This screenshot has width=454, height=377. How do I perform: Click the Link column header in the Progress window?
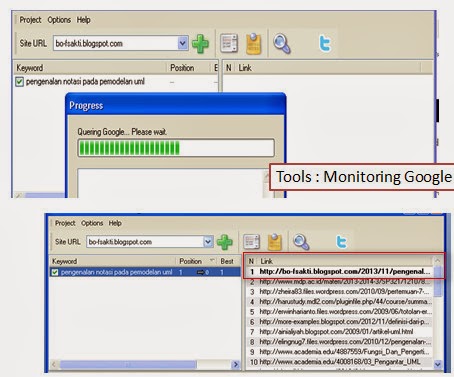point(328,68)
